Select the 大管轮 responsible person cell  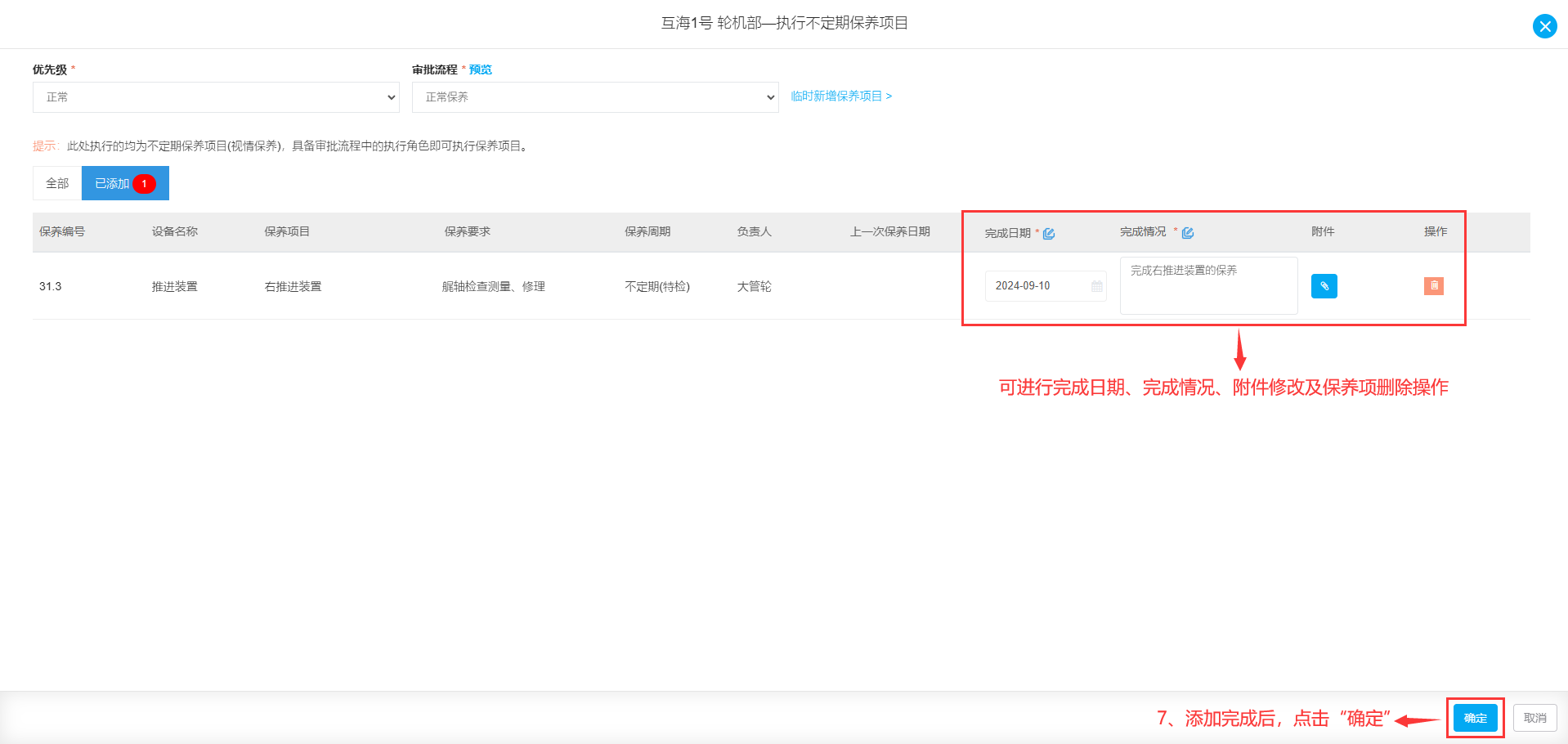click(754, 286)
